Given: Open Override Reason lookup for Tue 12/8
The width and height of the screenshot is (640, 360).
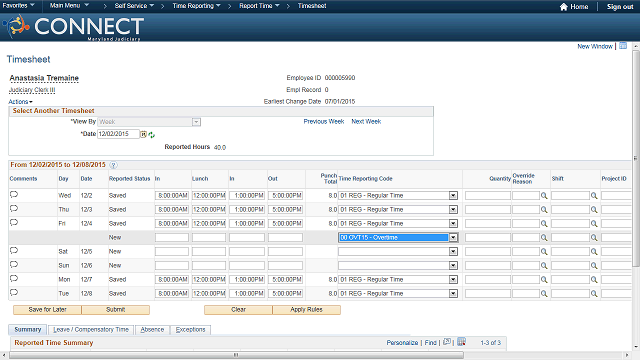Looking at the screenshot, I should (x=544, y=293).
